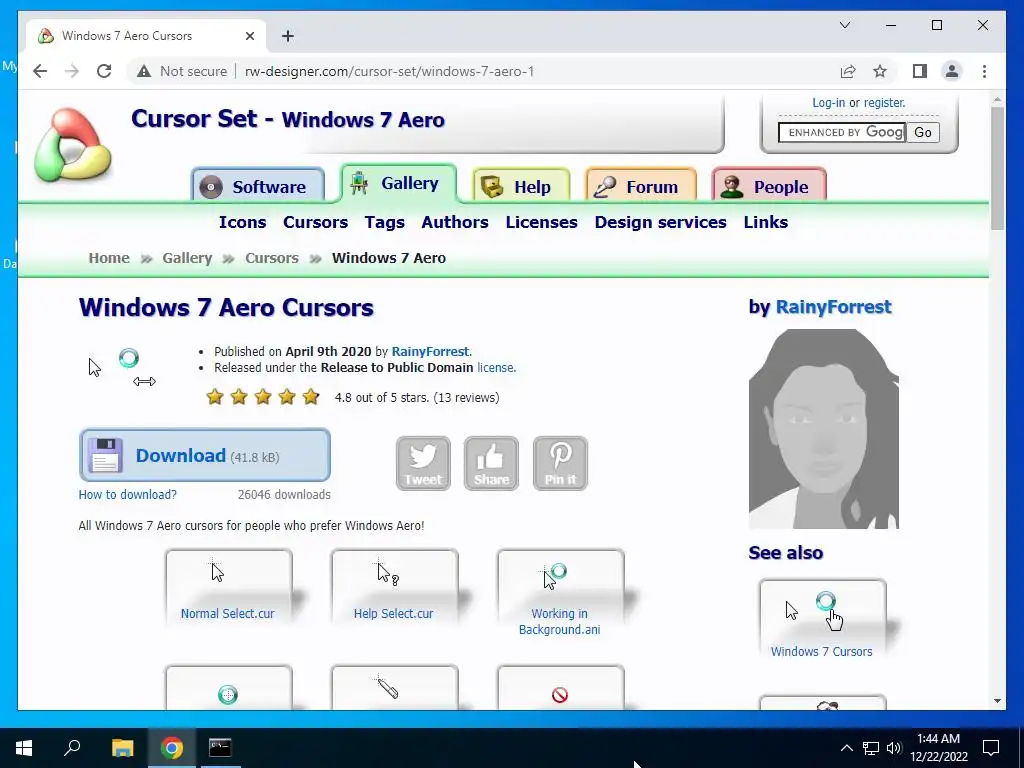This screenshot has width=1024, height=768.
Task: Click the address bar URL
Action: 389,71
